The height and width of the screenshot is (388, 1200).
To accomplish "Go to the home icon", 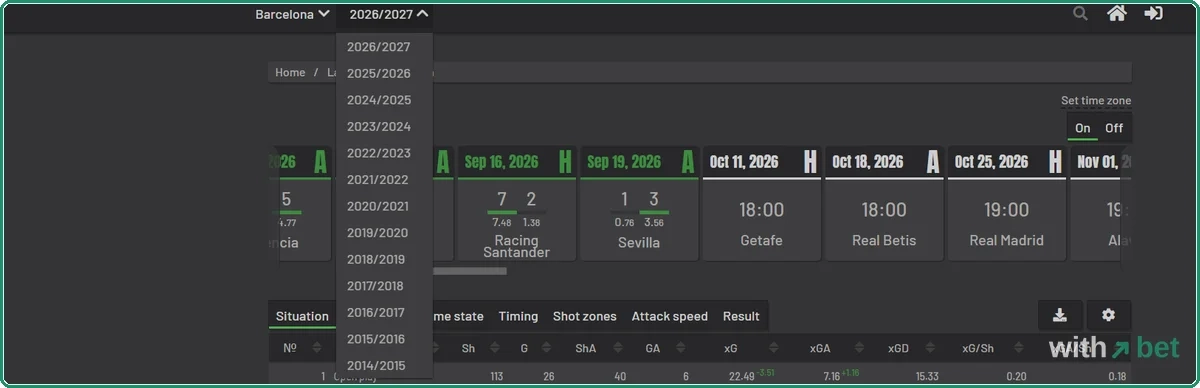I will click(1117, 13).
